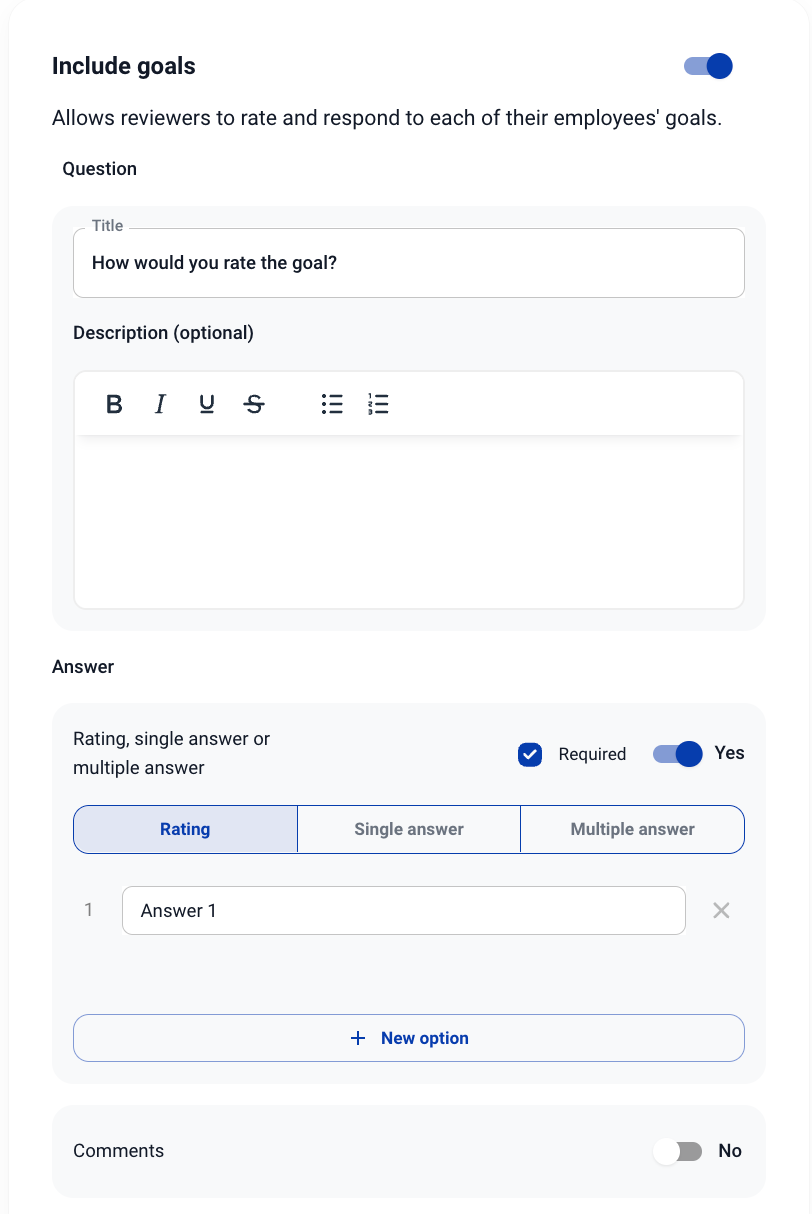
Task: Apply strikethrough formatting in description toolbar
Action: [x=255, y=404]
